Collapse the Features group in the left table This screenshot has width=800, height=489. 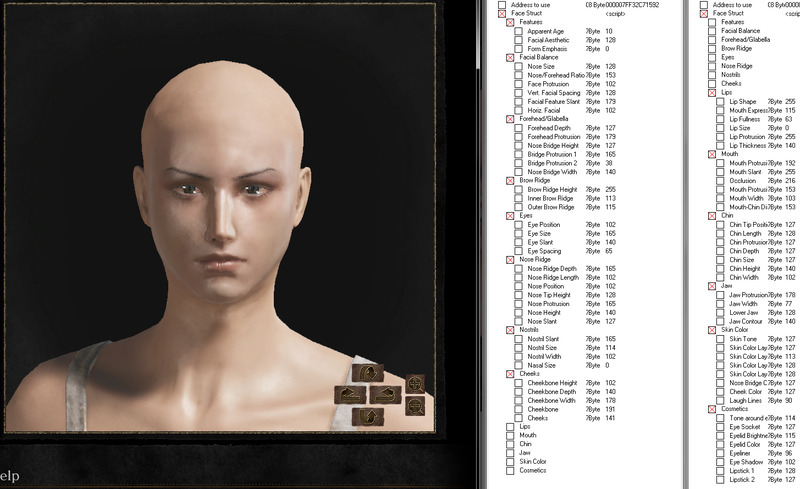click(x=510, y=22)
